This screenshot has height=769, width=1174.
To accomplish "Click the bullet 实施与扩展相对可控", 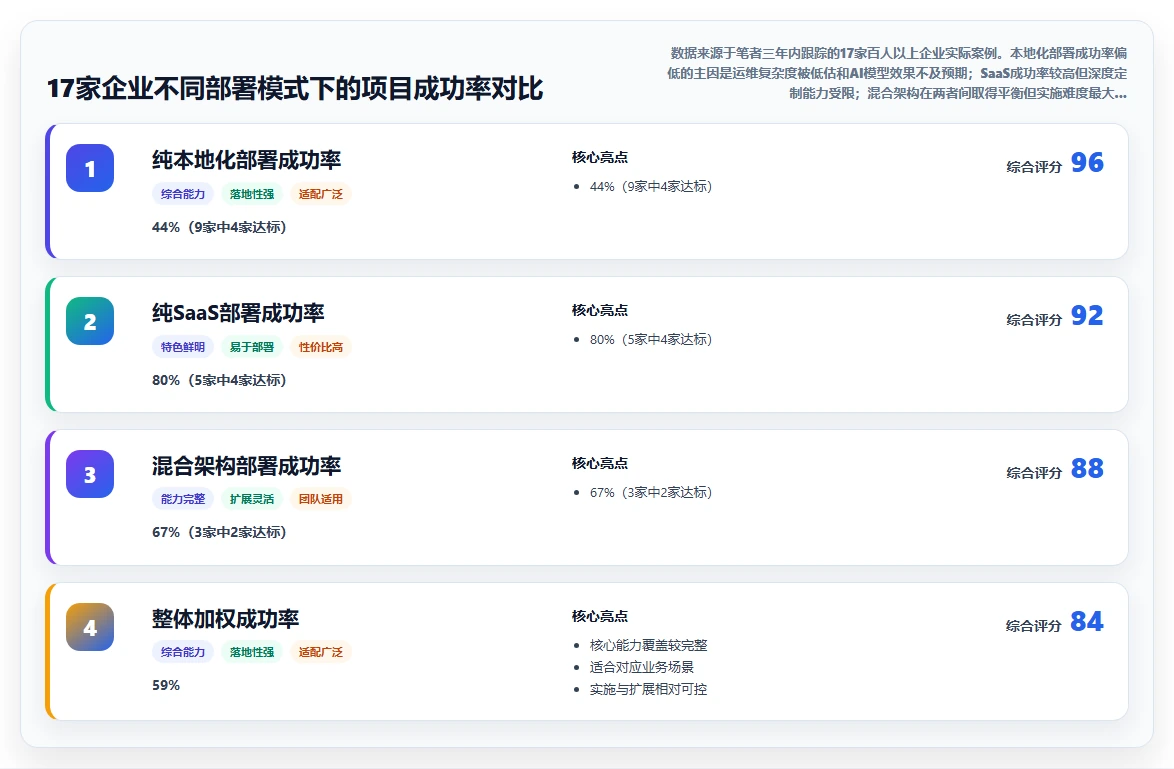I will 648,689.
